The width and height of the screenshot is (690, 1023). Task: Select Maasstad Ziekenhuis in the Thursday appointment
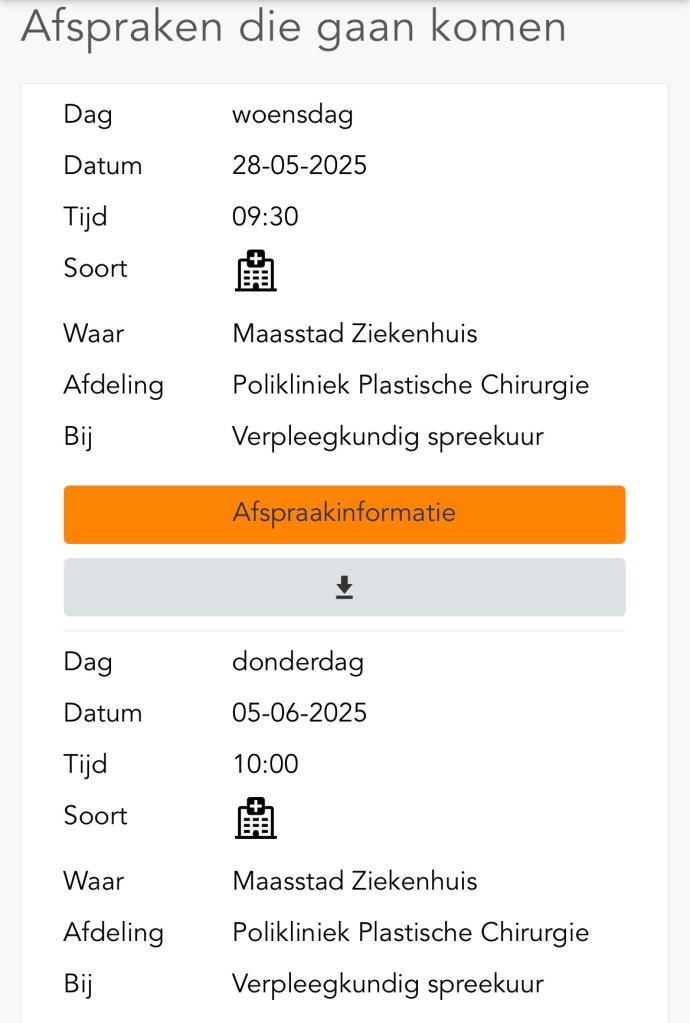[354, 881]
